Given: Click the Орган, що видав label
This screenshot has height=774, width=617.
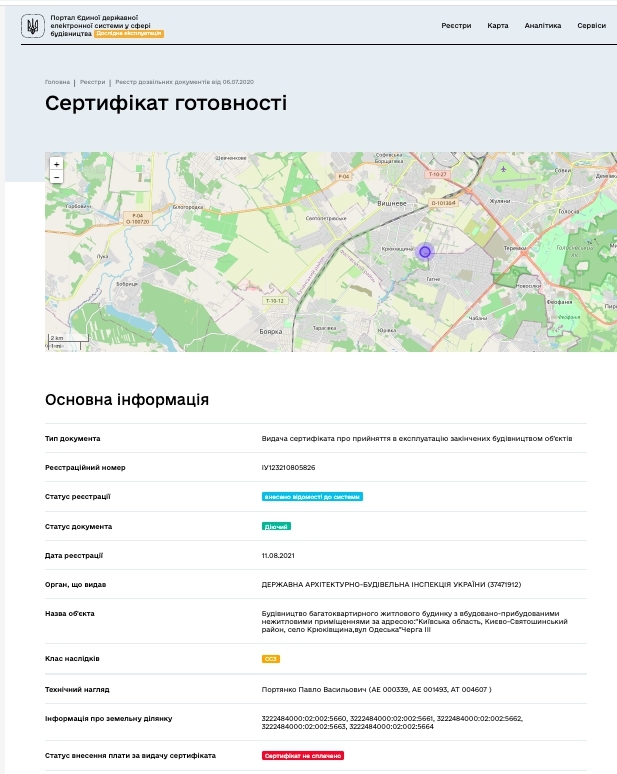Looking at the screenshot, I should 76,584.
